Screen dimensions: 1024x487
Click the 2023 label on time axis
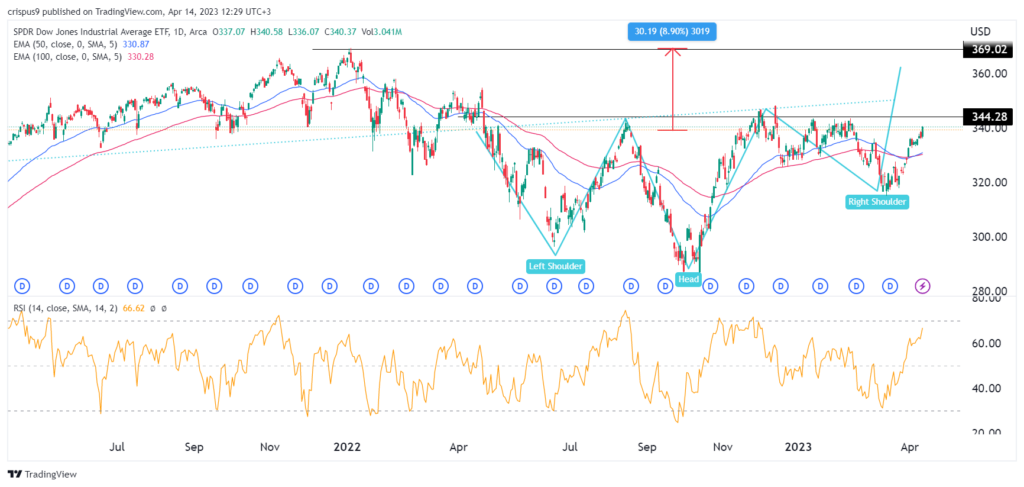coord(798,448)
